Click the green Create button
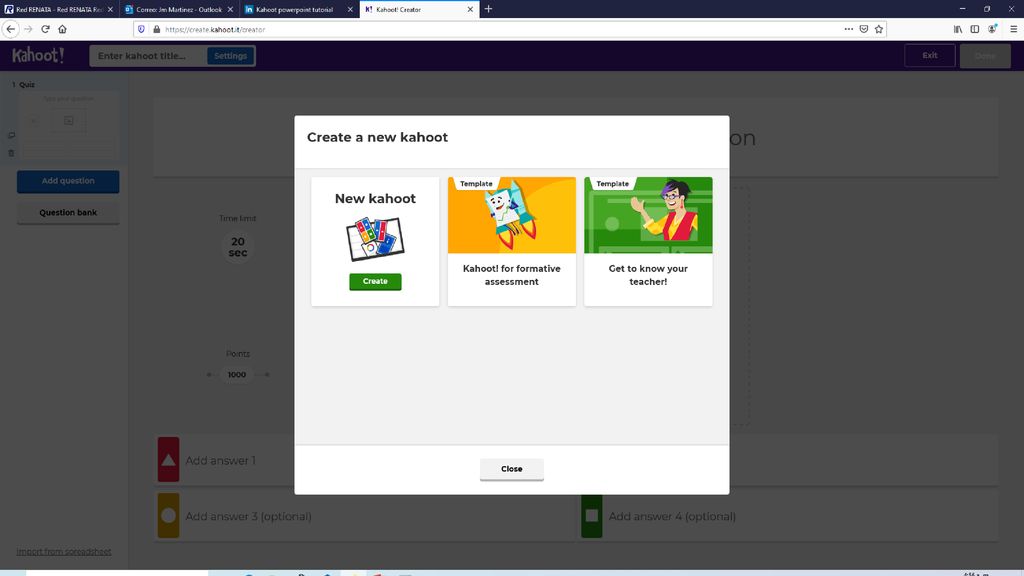The width and height of the screenshot is (1024, 576). pos(375,281)
